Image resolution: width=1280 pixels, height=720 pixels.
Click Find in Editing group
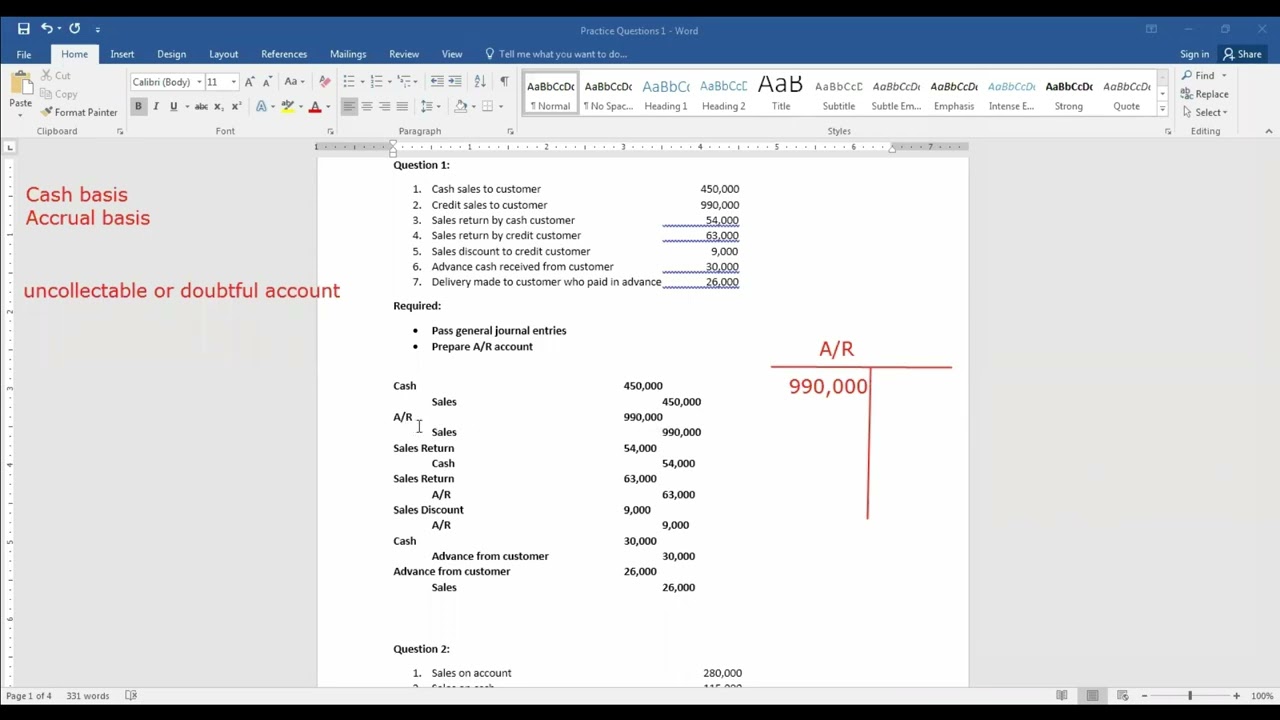coord(1198,76)
